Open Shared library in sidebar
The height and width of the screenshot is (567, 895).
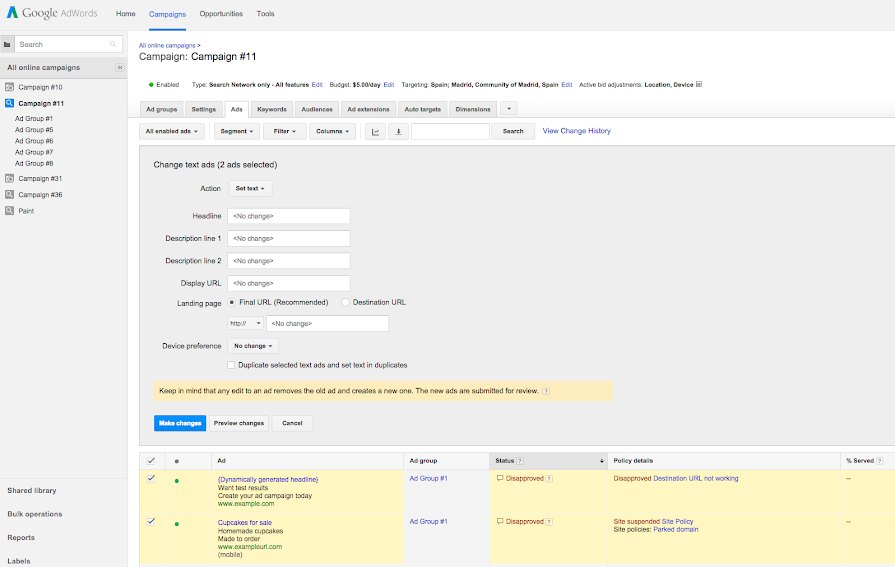[31, 490]
